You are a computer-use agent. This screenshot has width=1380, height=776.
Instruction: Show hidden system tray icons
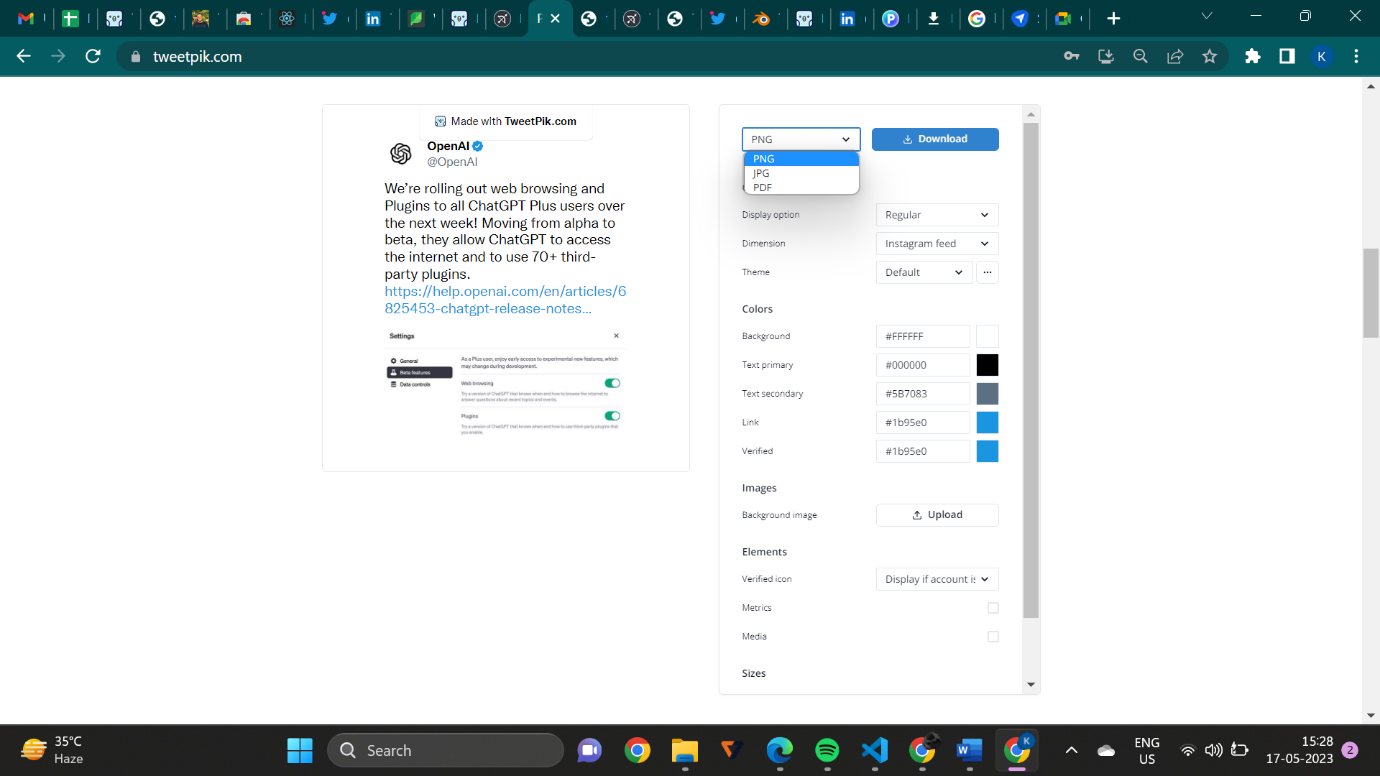(x=1071, y=750)
